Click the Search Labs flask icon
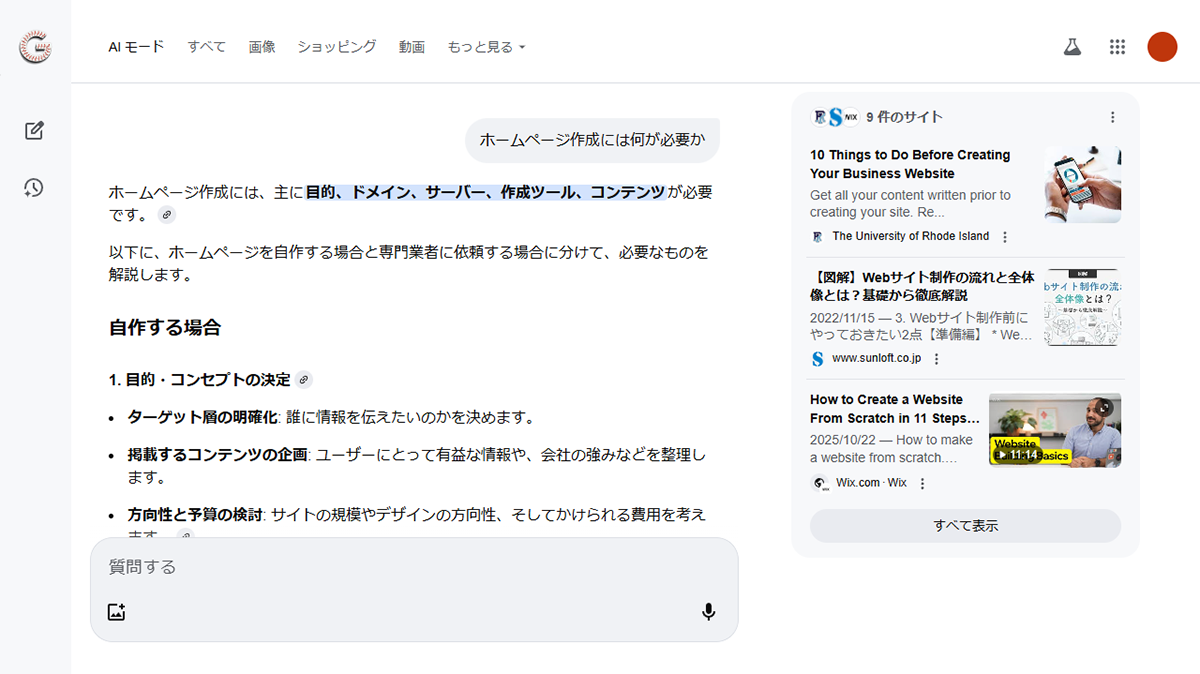Screen dimensions: 1200x674 click(1072, 46)
